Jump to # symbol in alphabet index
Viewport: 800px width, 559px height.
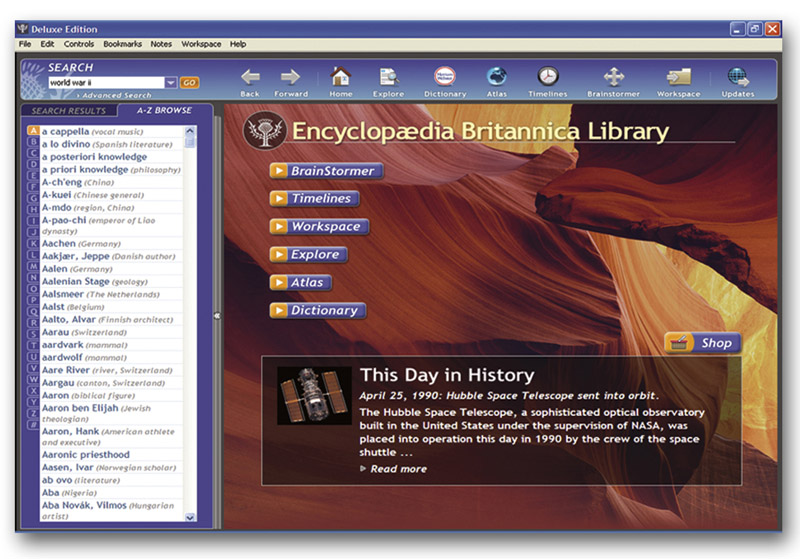click(33, 424)
